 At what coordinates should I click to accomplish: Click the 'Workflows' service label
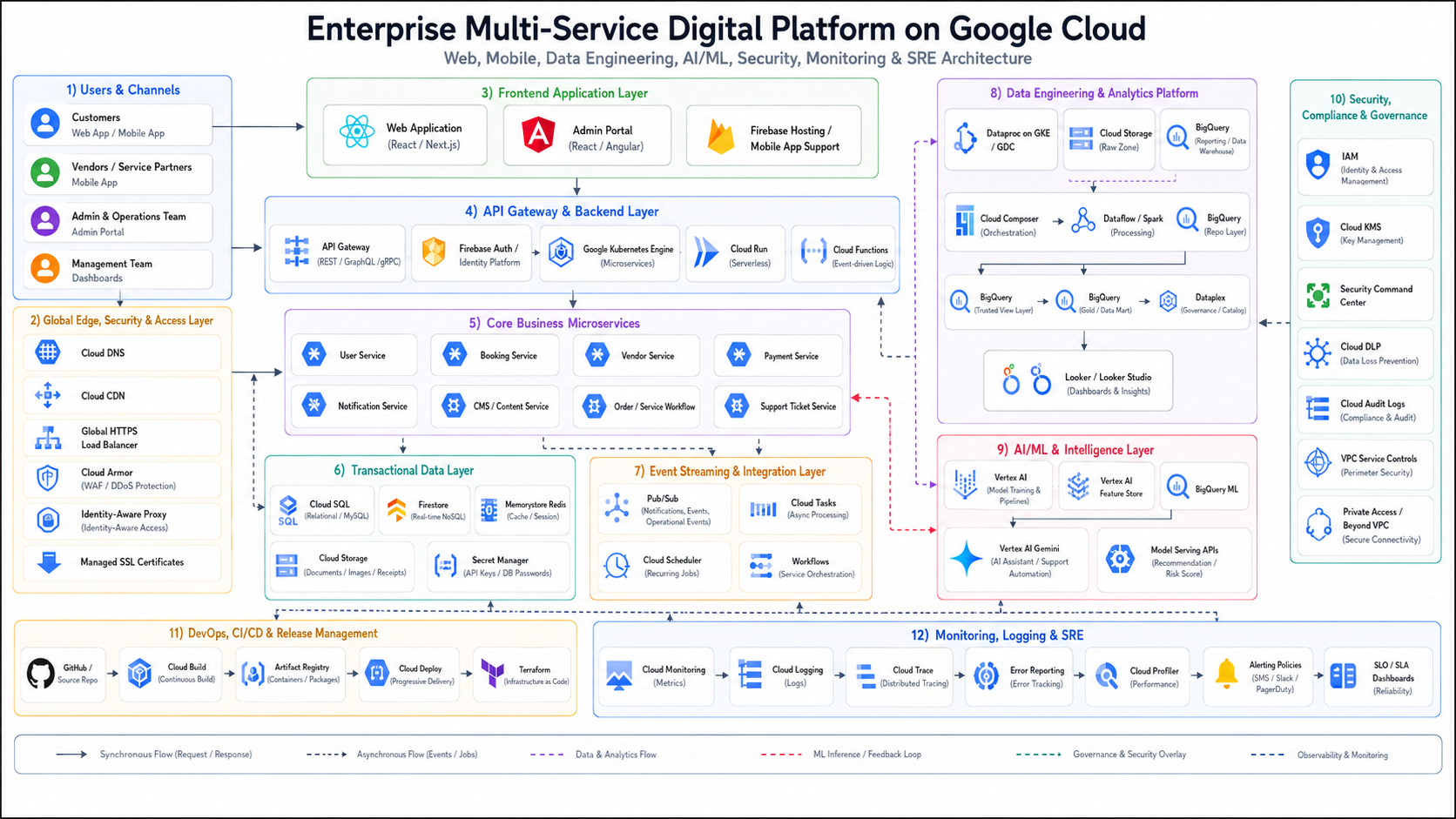(x=811, y=561)
